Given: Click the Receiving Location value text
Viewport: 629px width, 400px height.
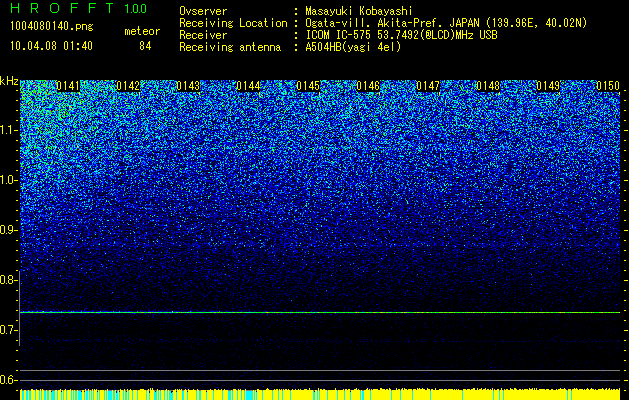Looking at the screenshot, I should [x=446, y=23].
